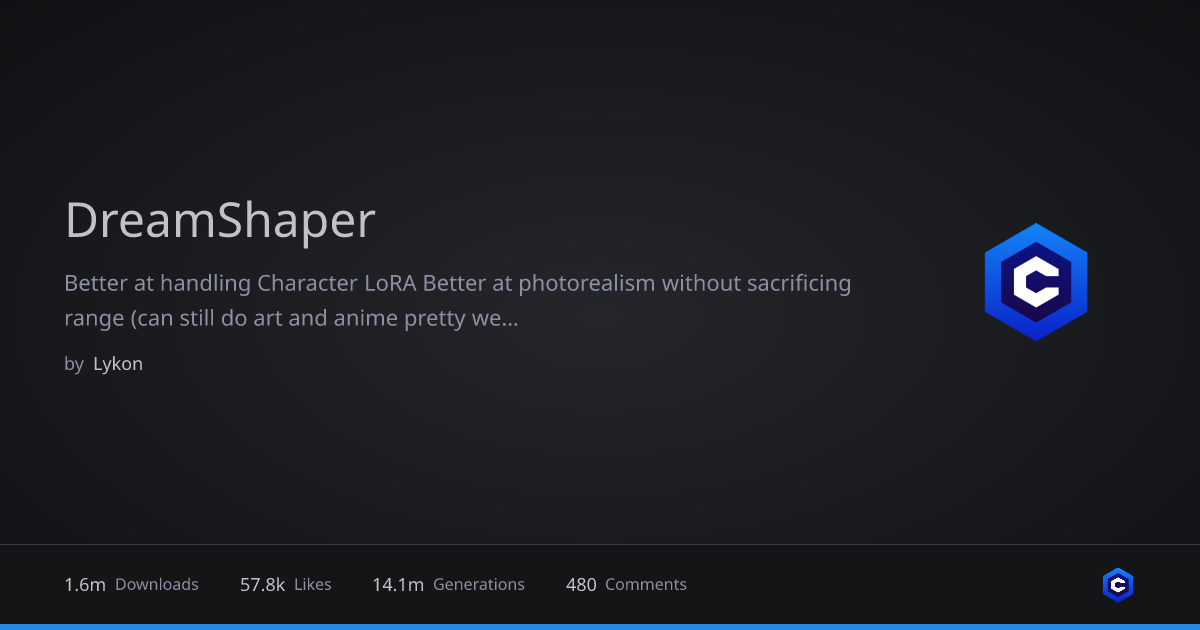Select the Generations label
The width and height of the screenshot is (1200, 630).
tap(479, 585)
